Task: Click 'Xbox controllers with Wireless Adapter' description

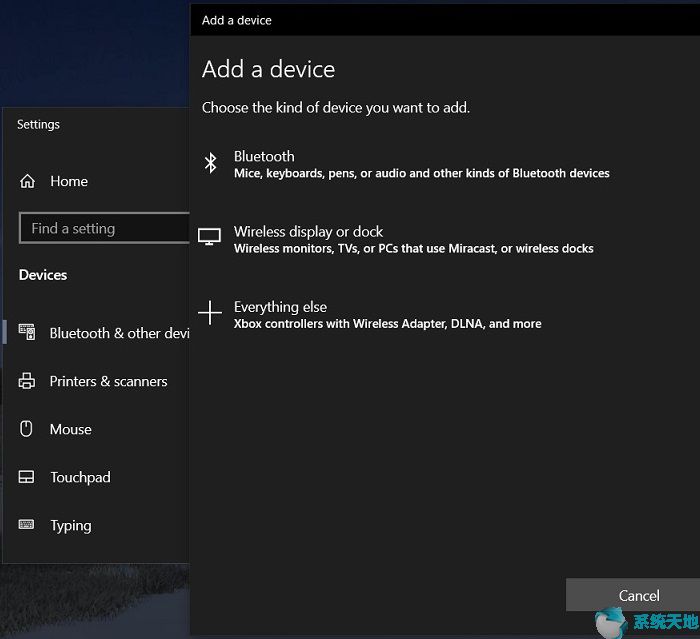Action: tap(388, 324)
